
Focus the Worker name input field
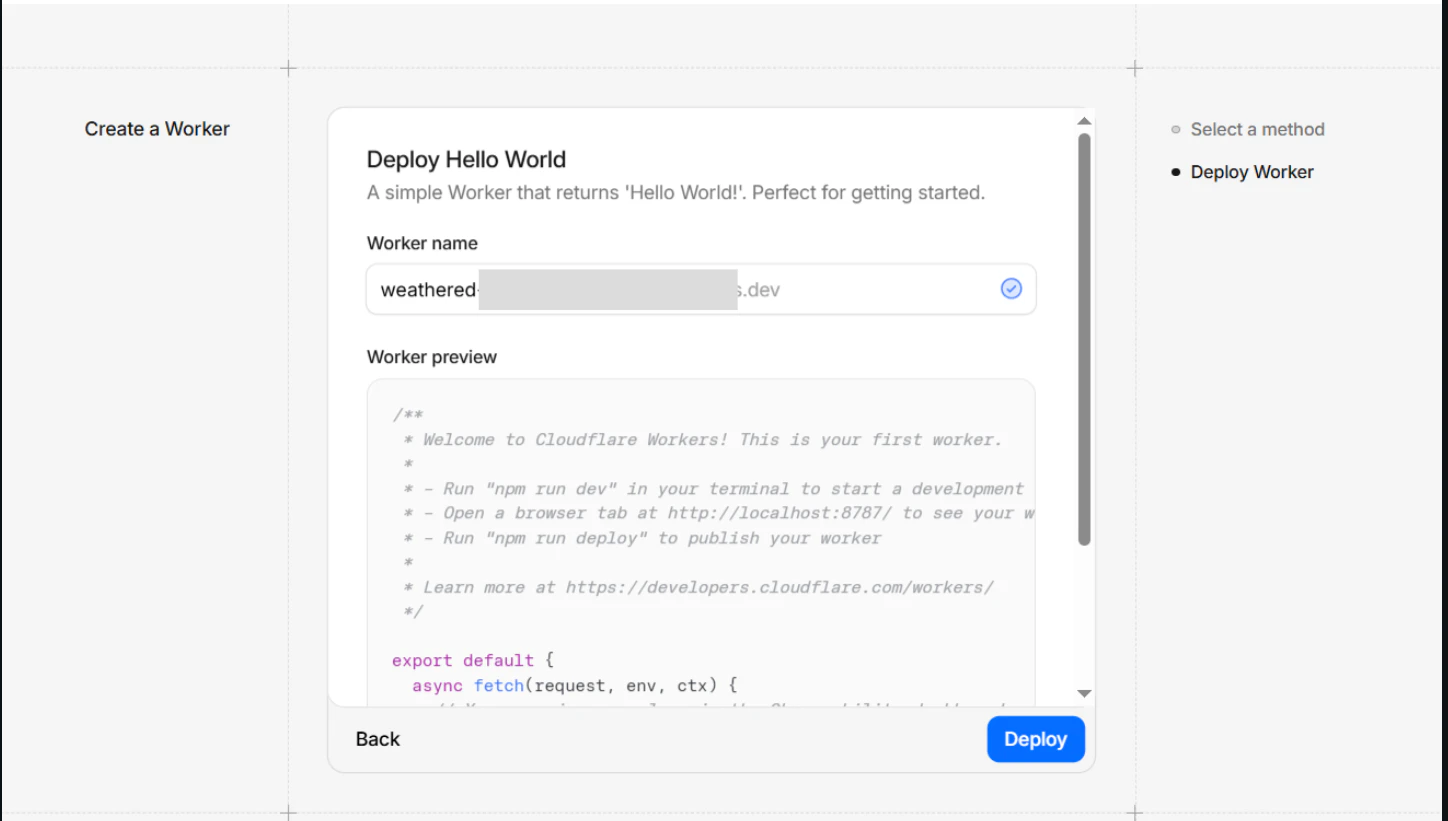pos(701,289)
